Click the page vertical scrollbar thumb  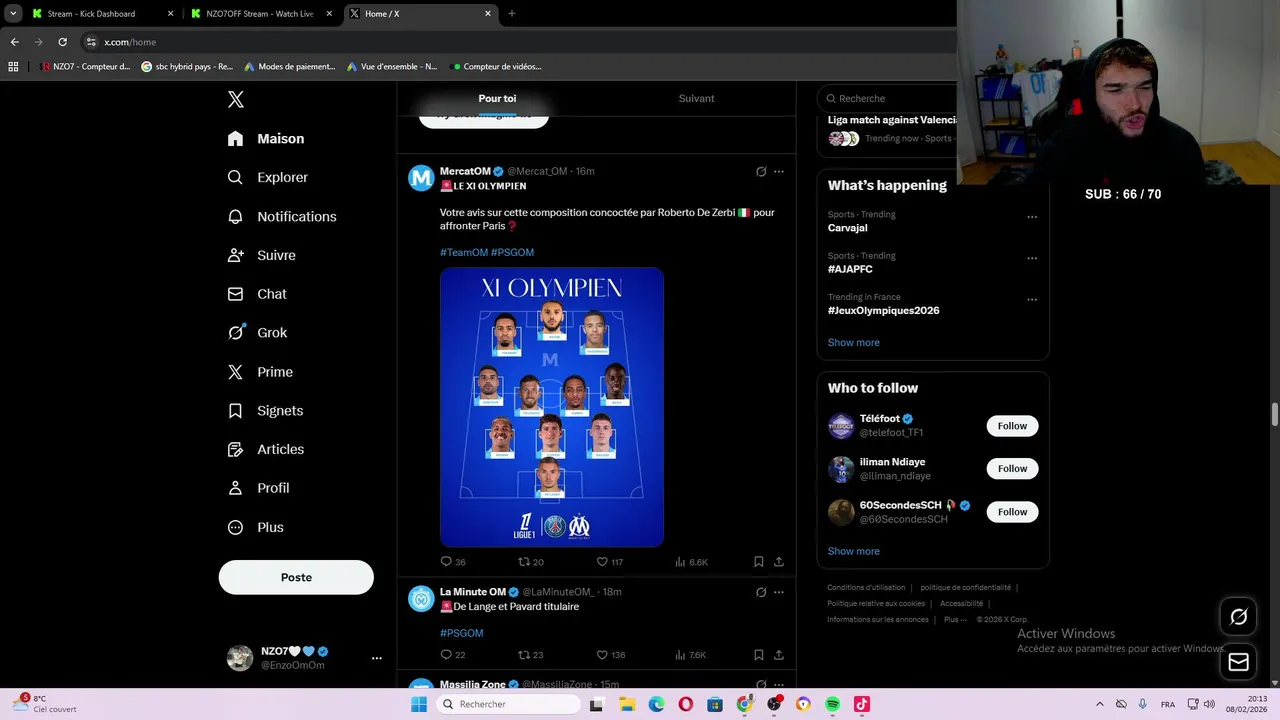click(x=1275, y=415)
